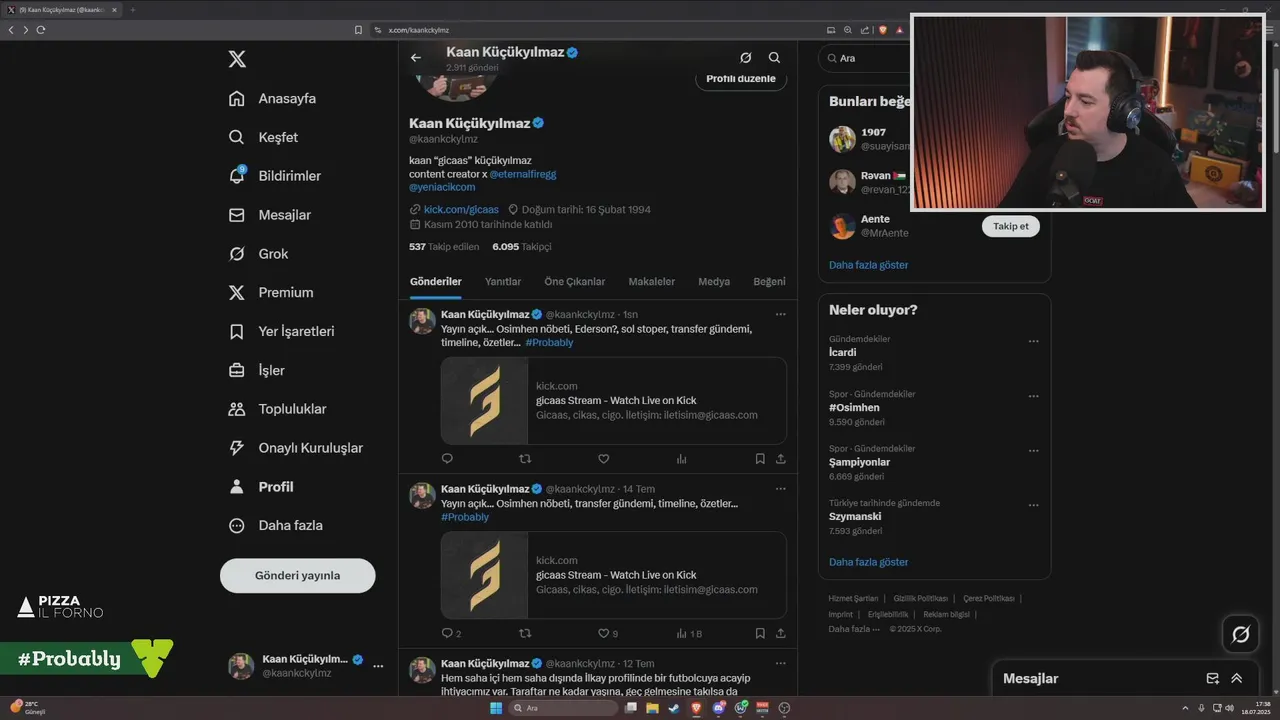
Task: Bookmark the 14 Tem post
Action: [x=760, y=634]
